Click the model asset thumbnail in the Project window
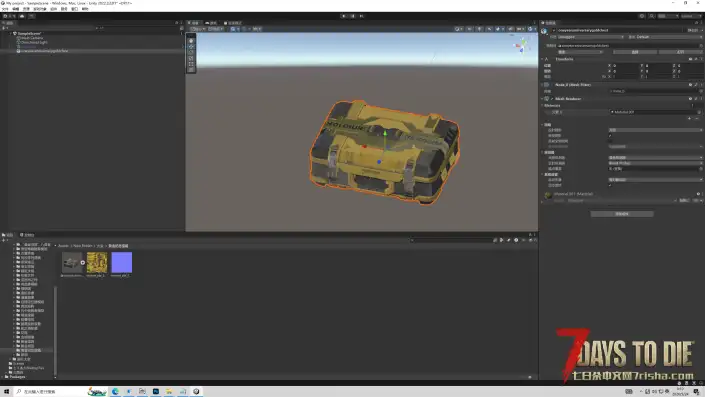Screen dimensions: 705x397 [71, 263]
